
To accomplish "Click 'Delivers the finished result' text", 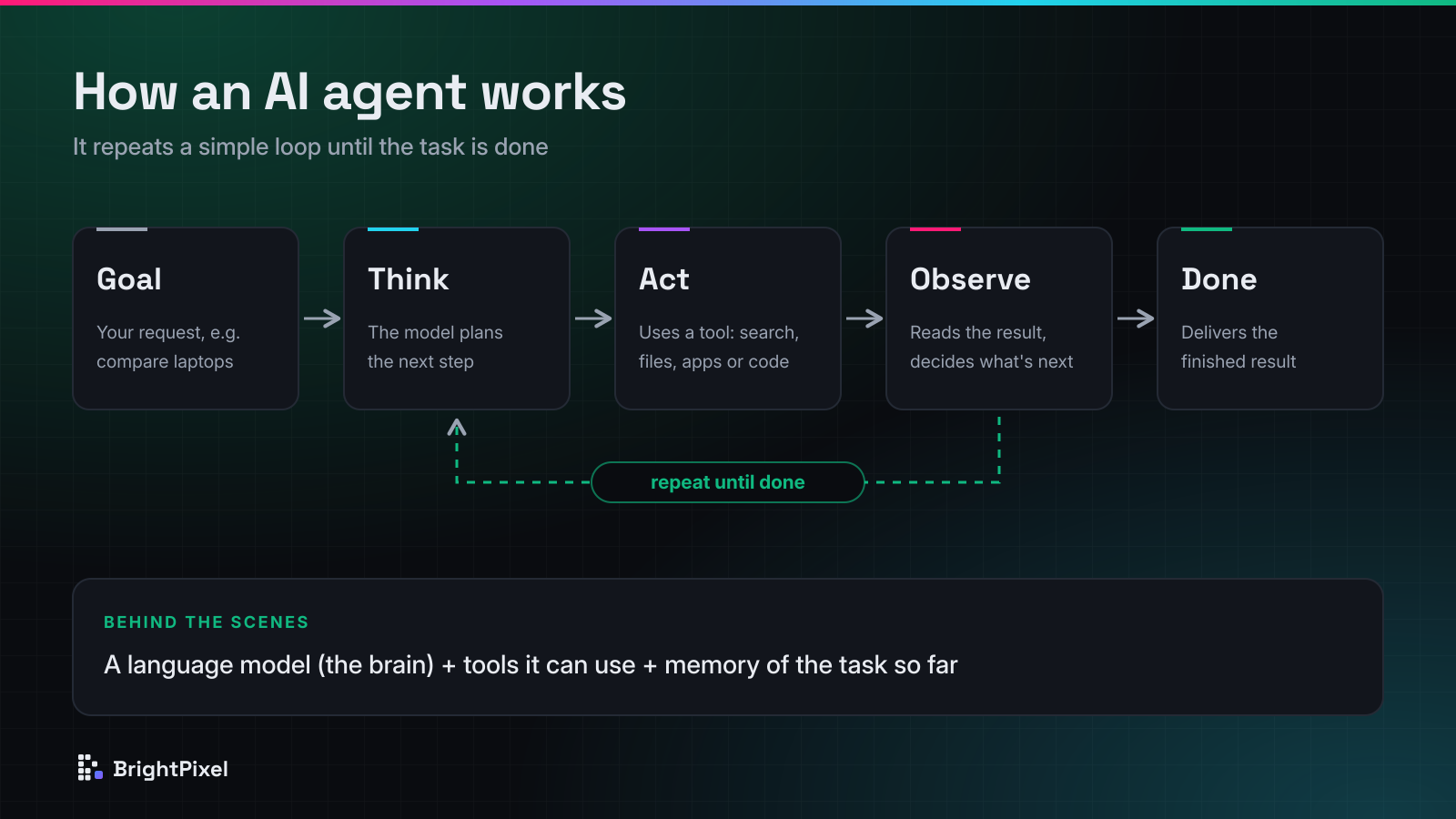I will (1239, 347).
